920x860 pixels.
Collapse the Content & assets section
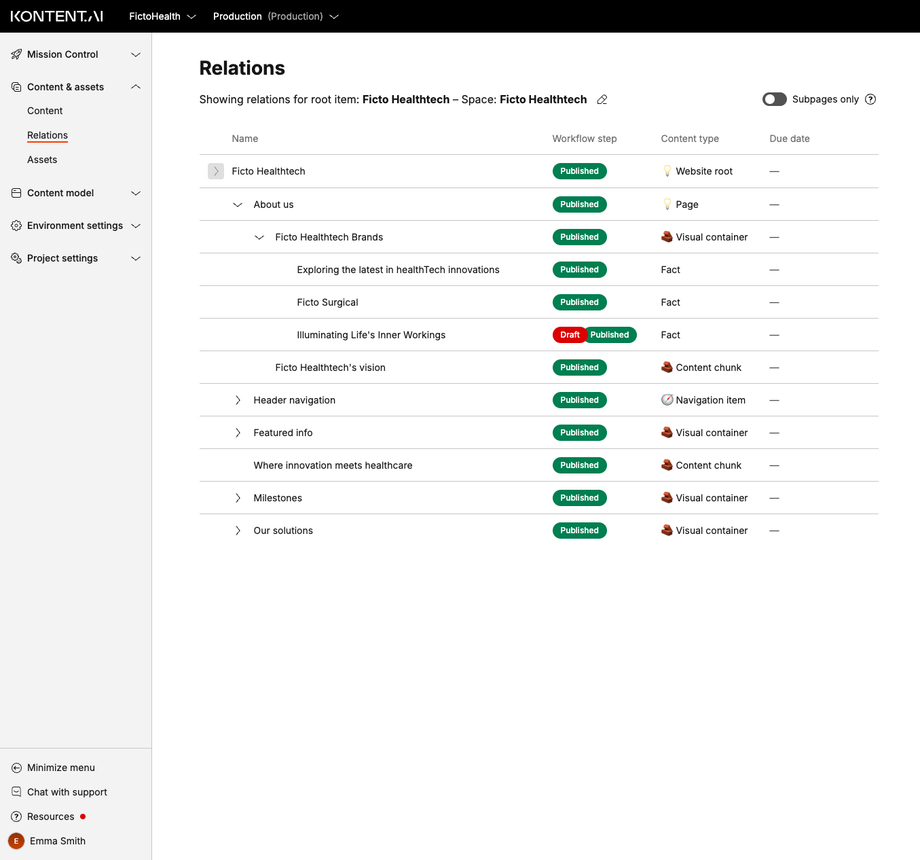click(135, 86)
